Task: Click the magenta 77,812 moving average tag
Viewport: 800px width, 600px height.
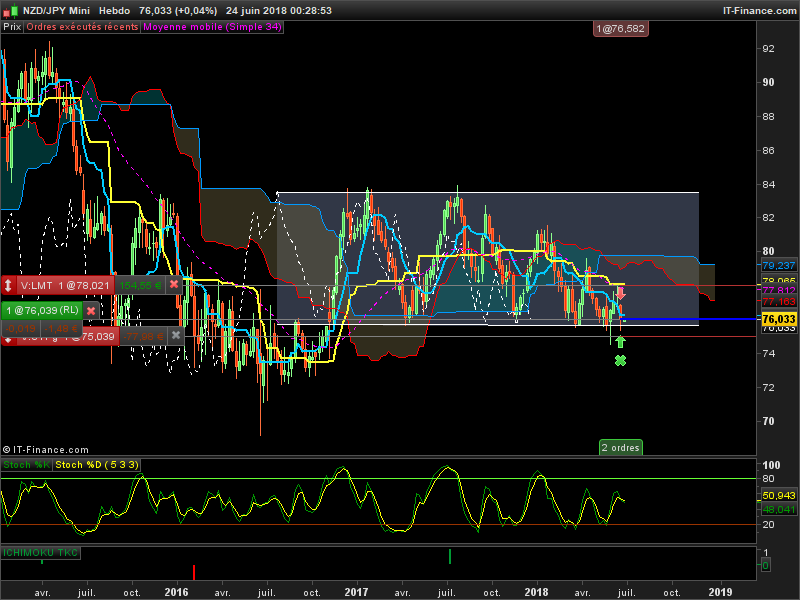Action: coord(779,290)
